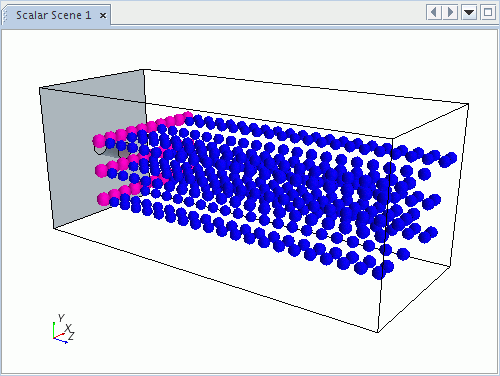Click the dotted grip beside Scalar Scene tab
The width and height of the screenshot is (500, 376).
[5, 16]
